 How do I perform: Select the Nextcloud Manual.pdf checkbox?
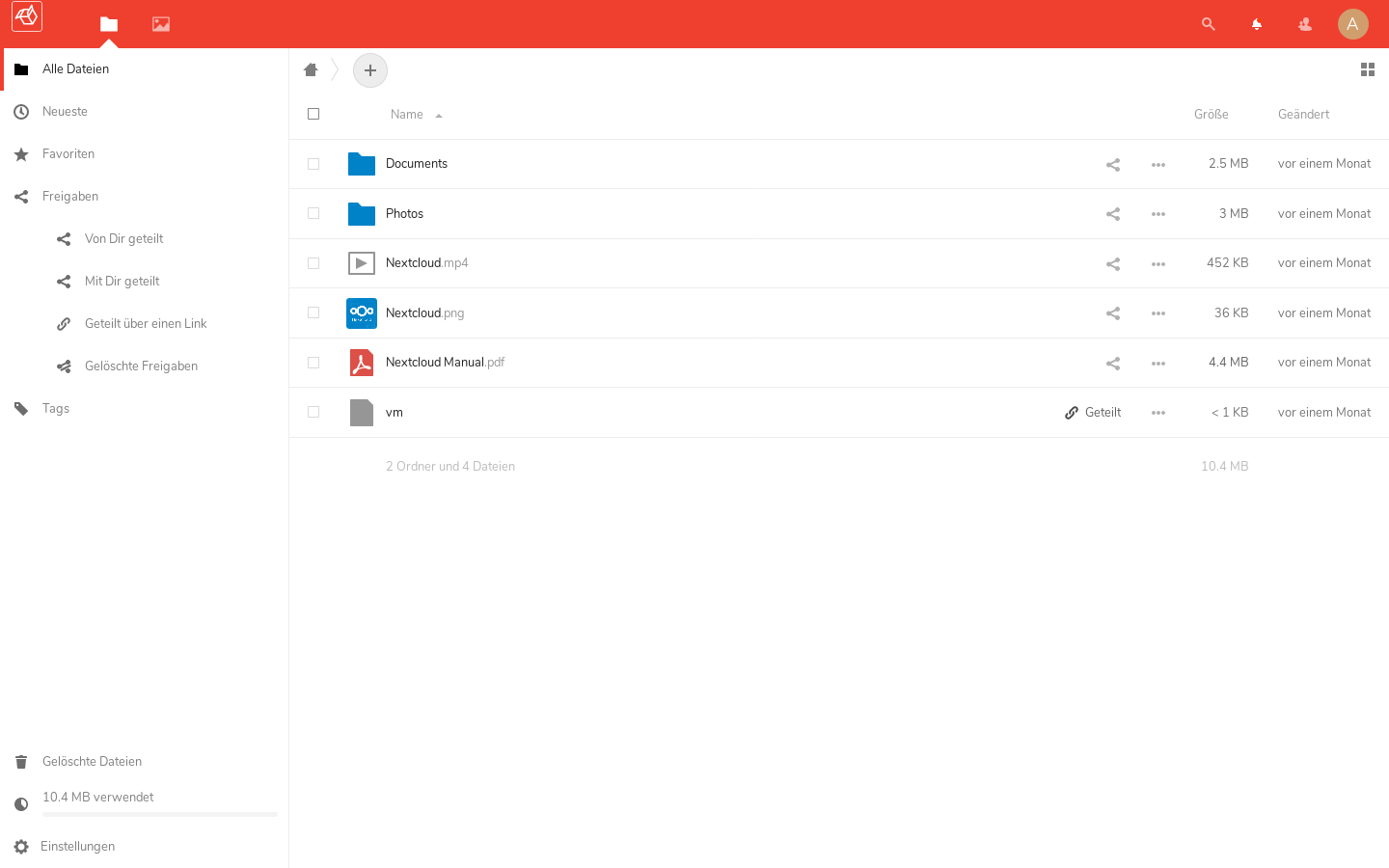point(313,363)
